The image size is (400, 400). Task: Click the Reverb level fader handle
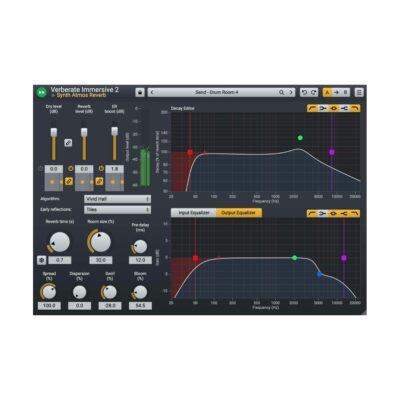point(84,132)
